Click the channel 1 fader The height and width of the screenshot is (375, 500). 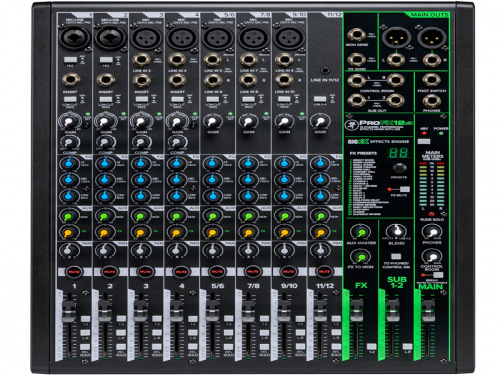point(69,311)
